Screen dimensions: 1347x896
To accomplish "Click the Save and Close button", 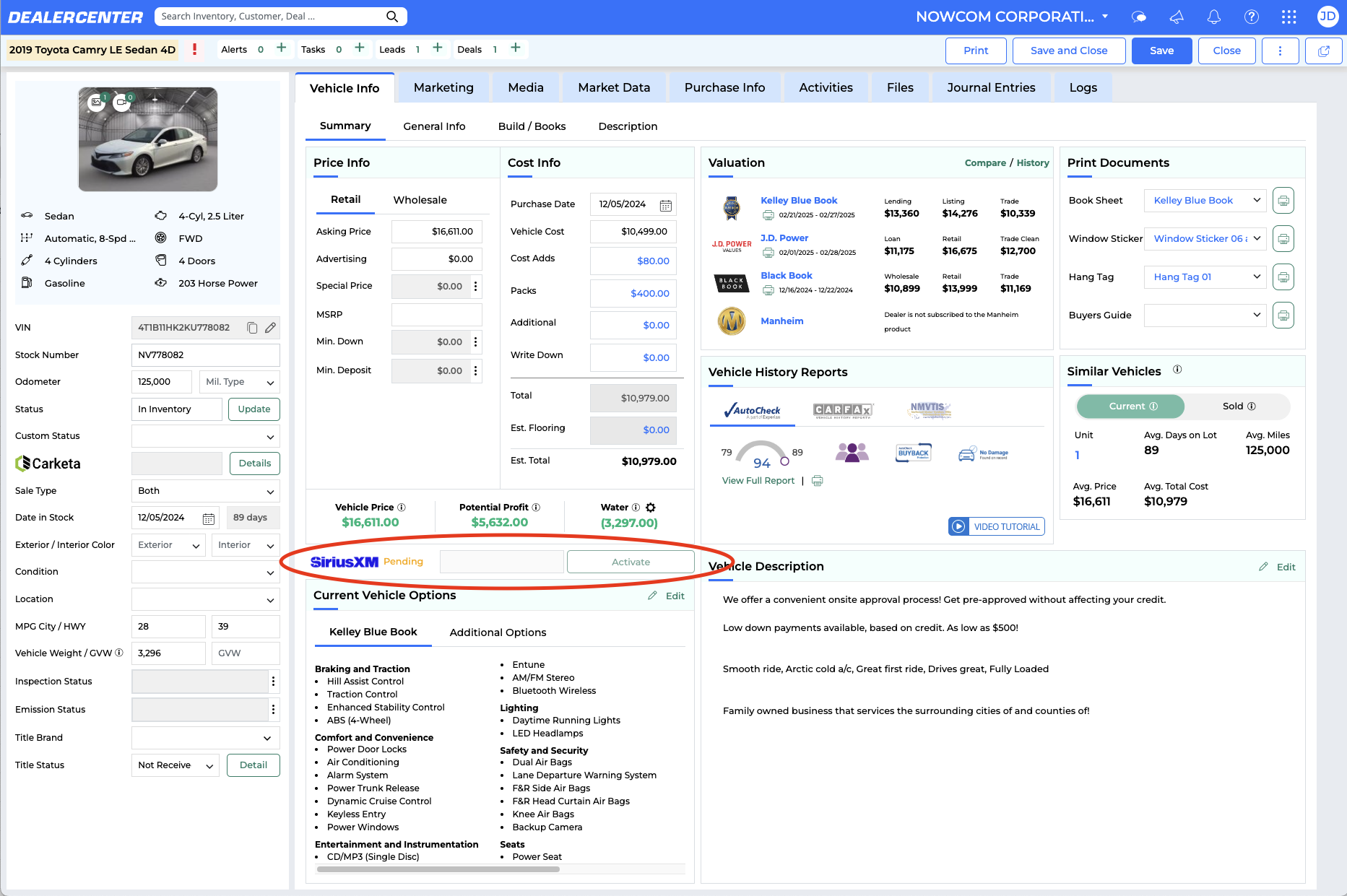I will 1069,51.
